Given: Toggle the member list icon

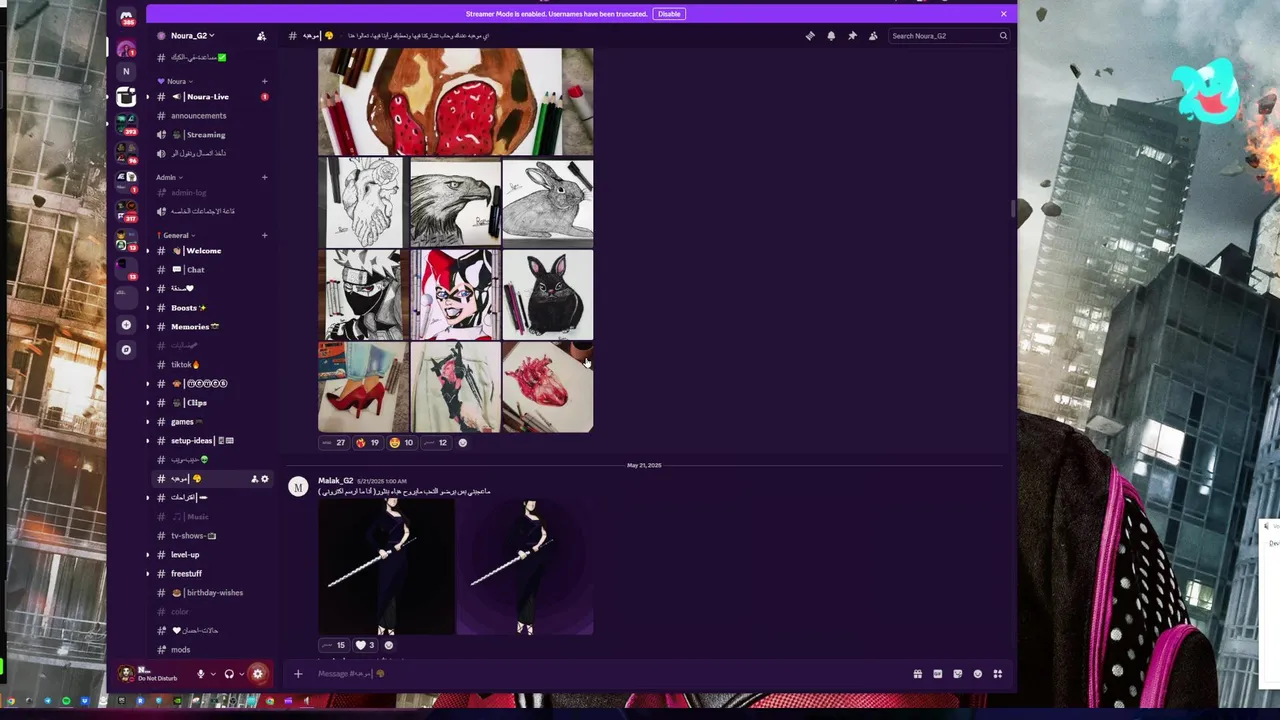Looking at the screenshot, I should tap(873, 36).
